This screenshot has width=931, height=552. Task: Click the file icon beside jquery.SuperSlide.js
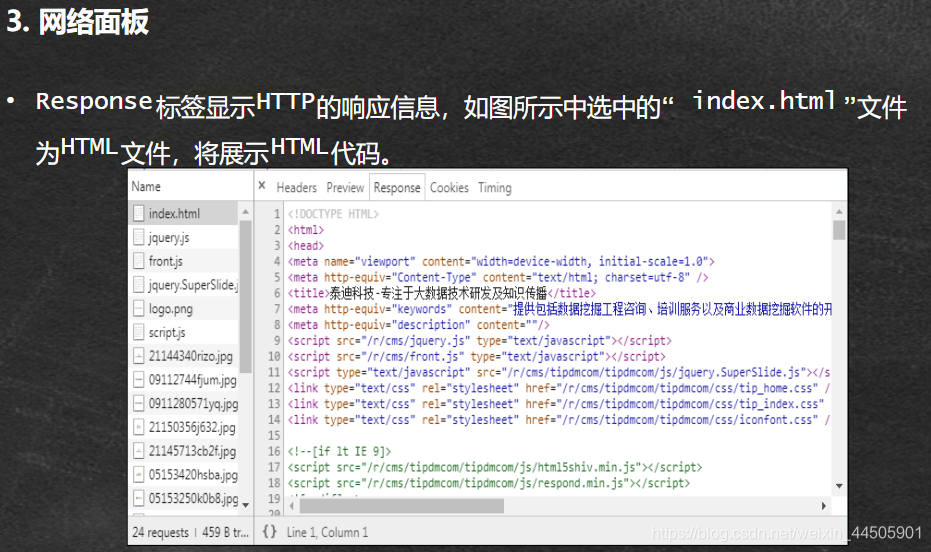click(x=138, y=284)
